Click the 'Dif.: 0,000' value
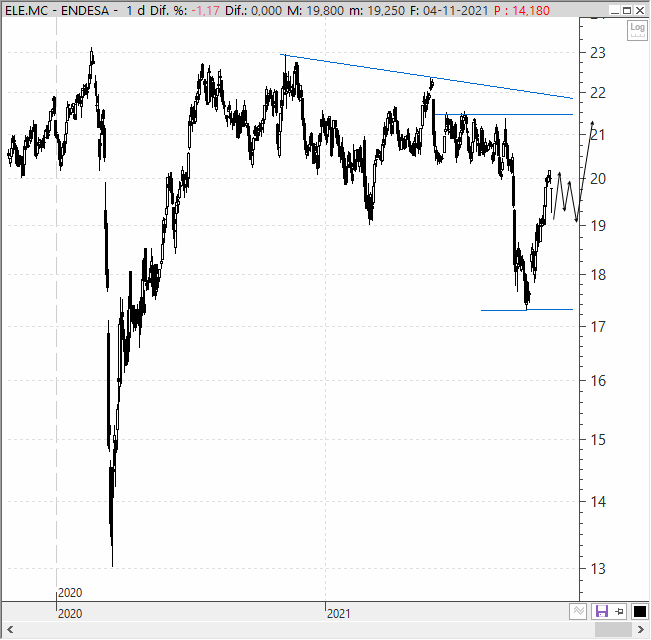The height and width of the screenshot is (640, 651). point(254,10)
